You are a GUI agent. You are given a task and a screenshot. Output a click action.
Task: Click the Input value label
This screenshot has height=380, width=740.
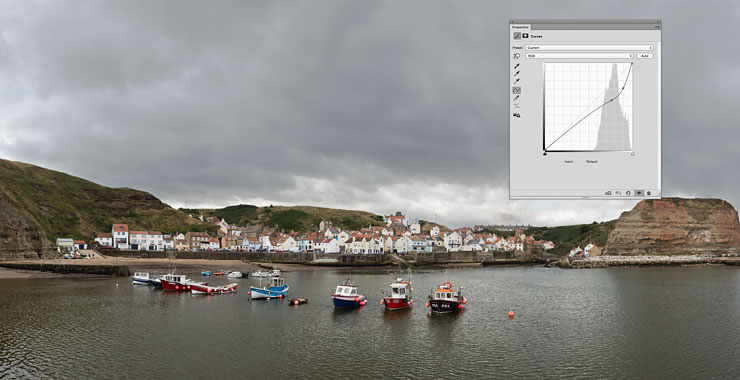point(568,161)
